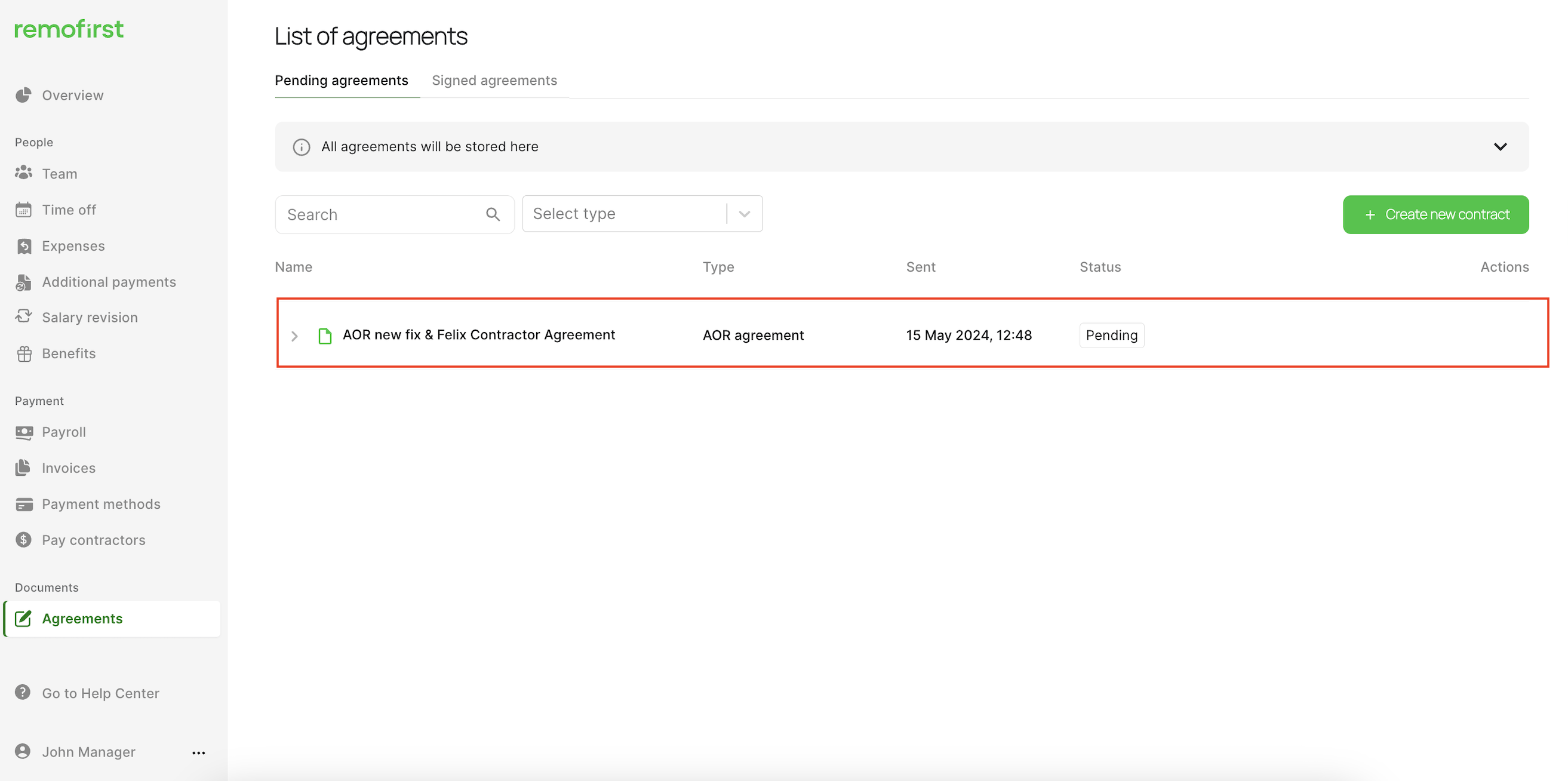Click the Create new contract button
The height and width of the screenshot is (781, 1568).
[1435, 214]
